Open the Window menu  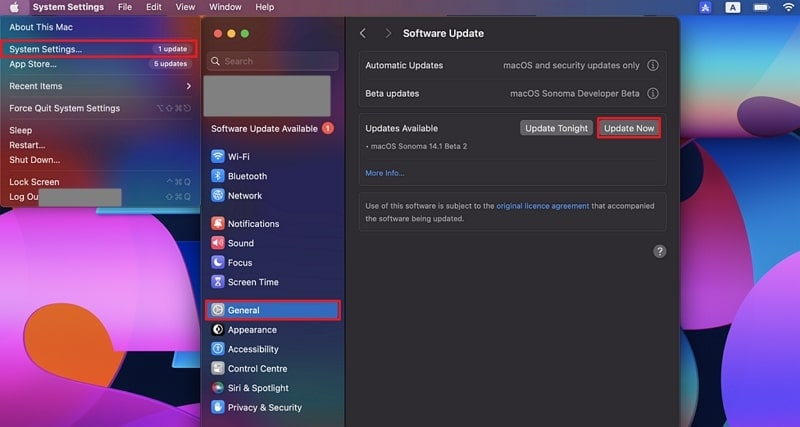click(225, 7)
